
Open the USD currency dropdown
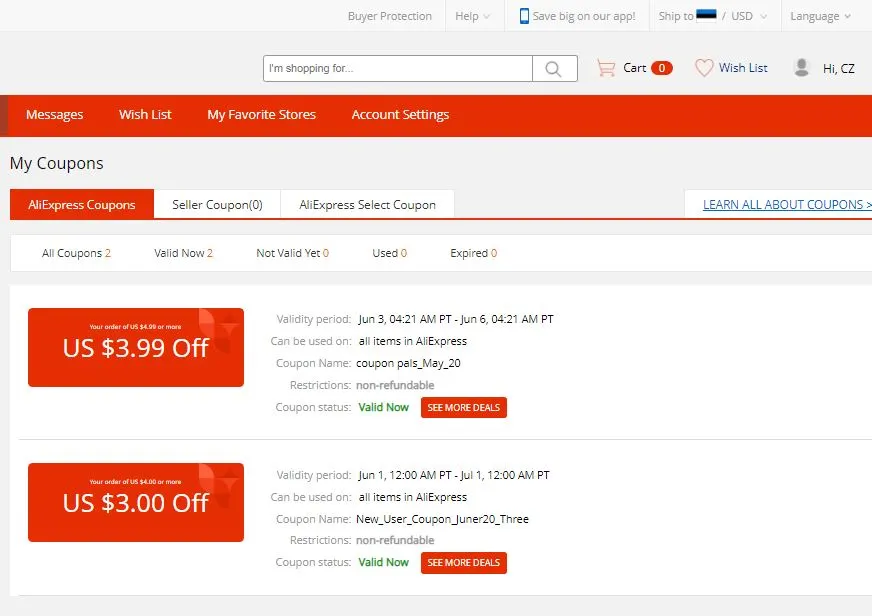(x=749, y=16)
